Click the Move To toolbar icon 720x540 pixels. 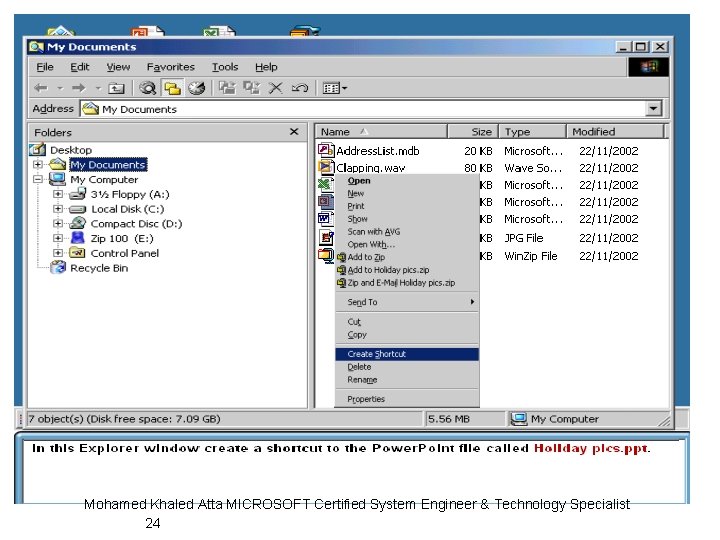click(x=227, y=88)
